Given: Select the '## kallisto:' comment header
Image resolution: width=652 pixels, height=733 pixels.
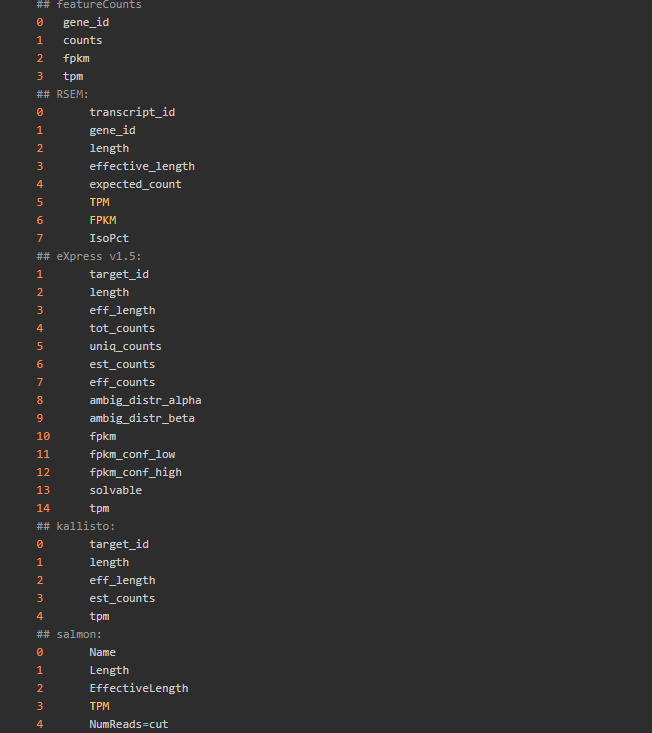Looking at the screenshot, I should pos(76,526).
